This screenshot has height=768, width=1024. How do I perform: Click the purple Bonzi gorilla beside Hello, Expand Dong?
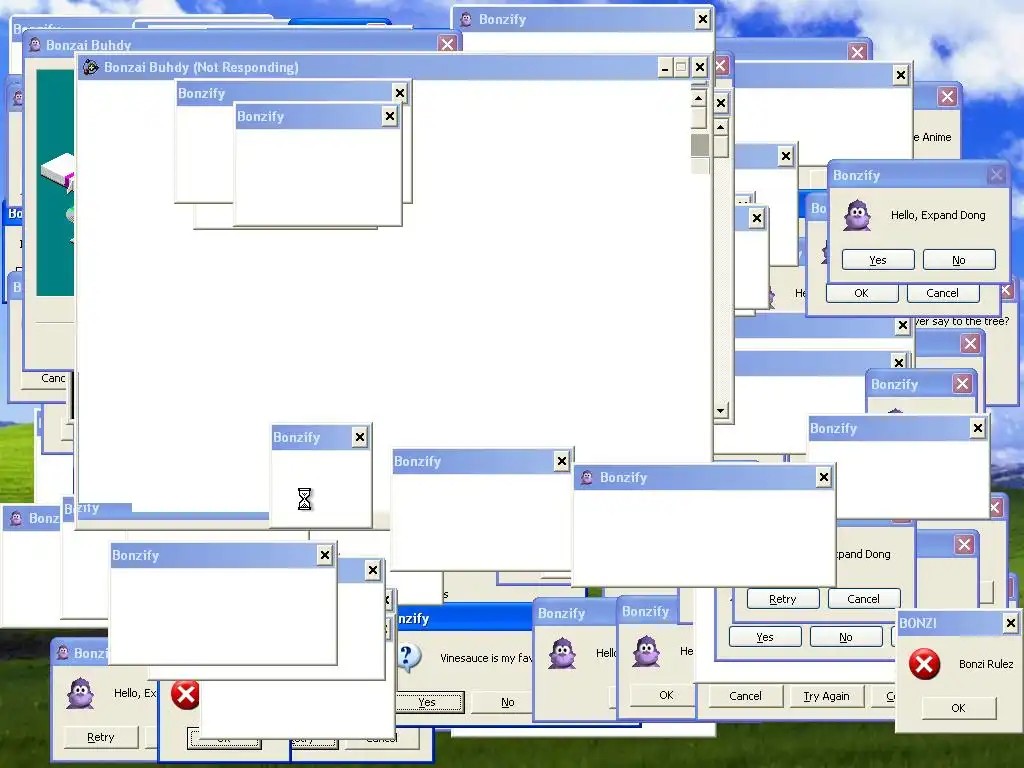(x=857, y=216)
